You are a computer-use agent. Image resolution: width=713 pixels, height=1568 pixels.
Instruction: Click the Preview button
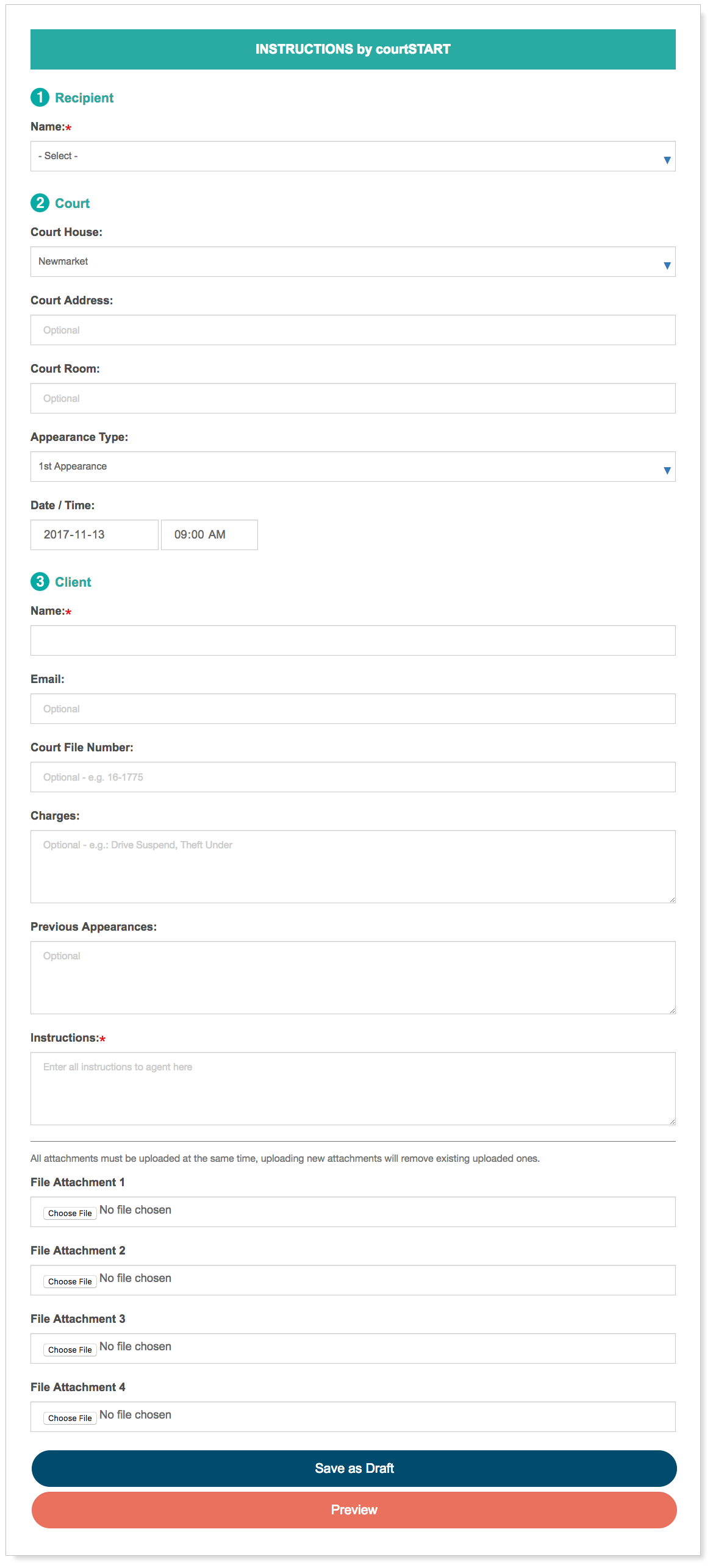354,1510
